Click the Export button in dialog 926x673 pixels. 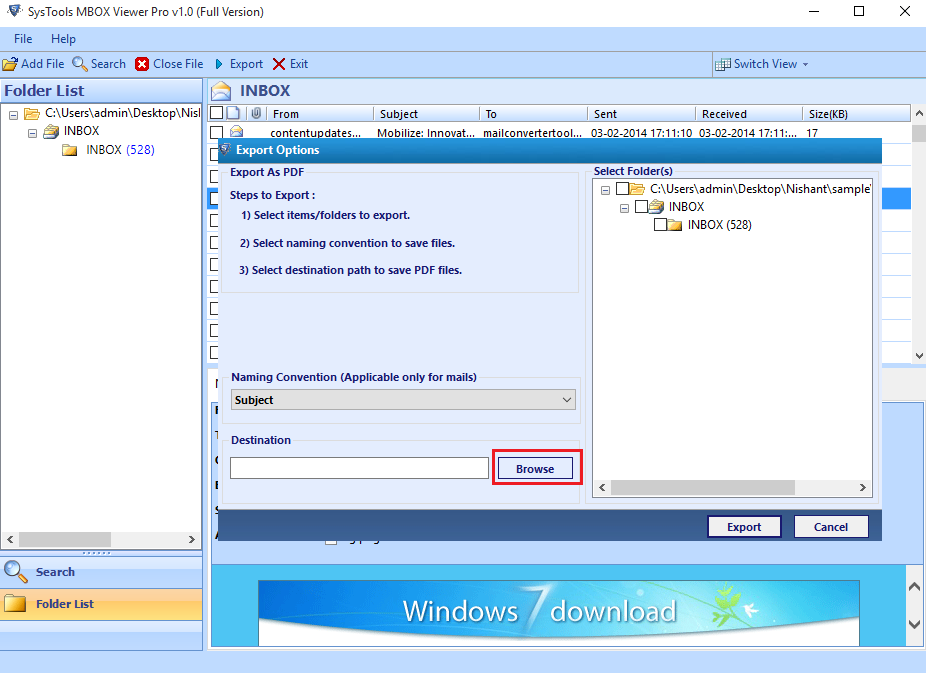[744, 527]
